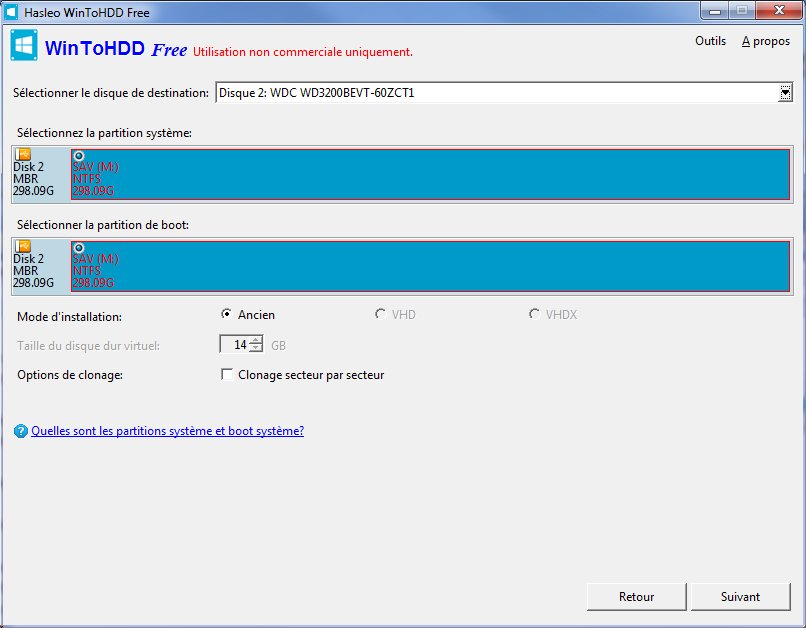
Task: Click the disk icon in boot partition list
Action: point(23,246)
